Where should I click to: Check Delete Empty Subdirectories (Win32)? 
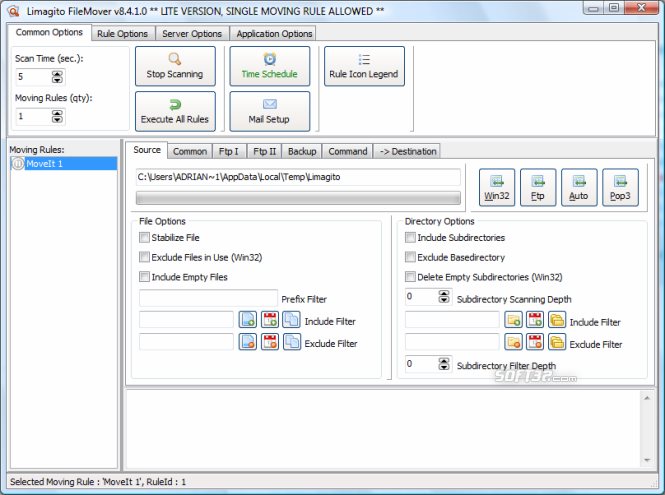(x=410, y=277)
